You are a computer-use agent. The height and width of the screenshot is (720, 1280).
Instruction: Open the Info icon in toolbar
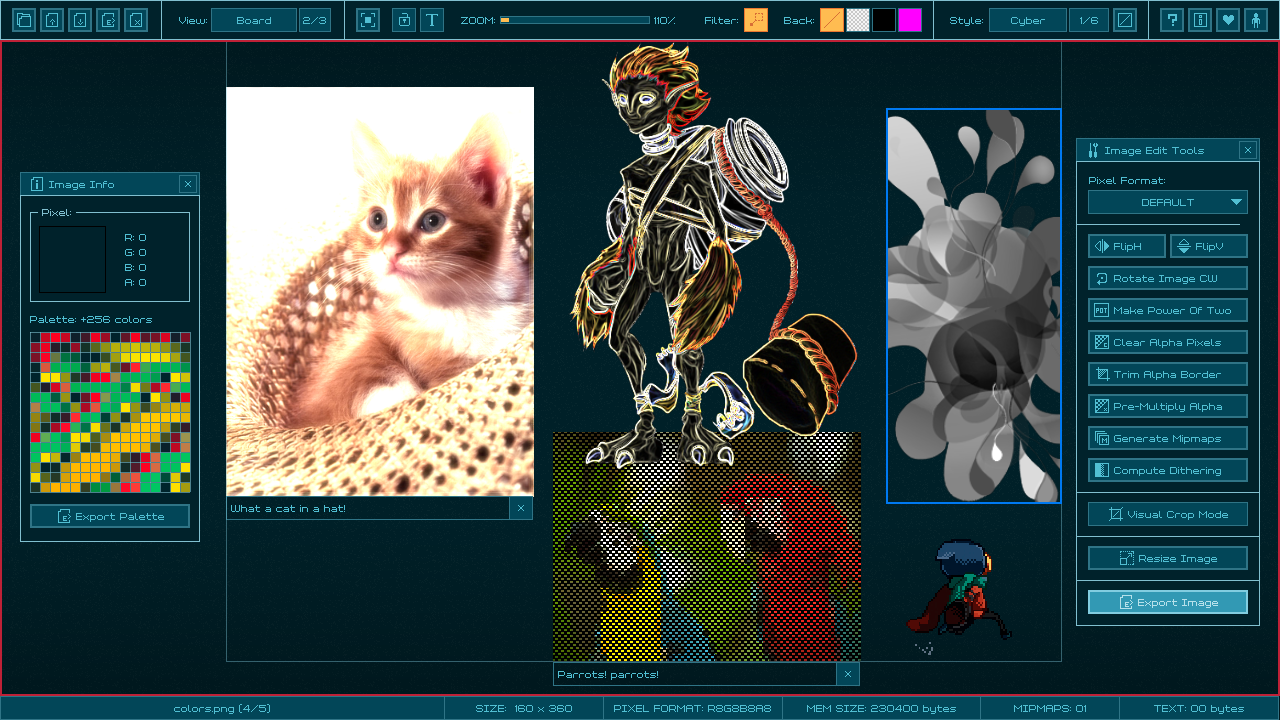coord(1200,20)
